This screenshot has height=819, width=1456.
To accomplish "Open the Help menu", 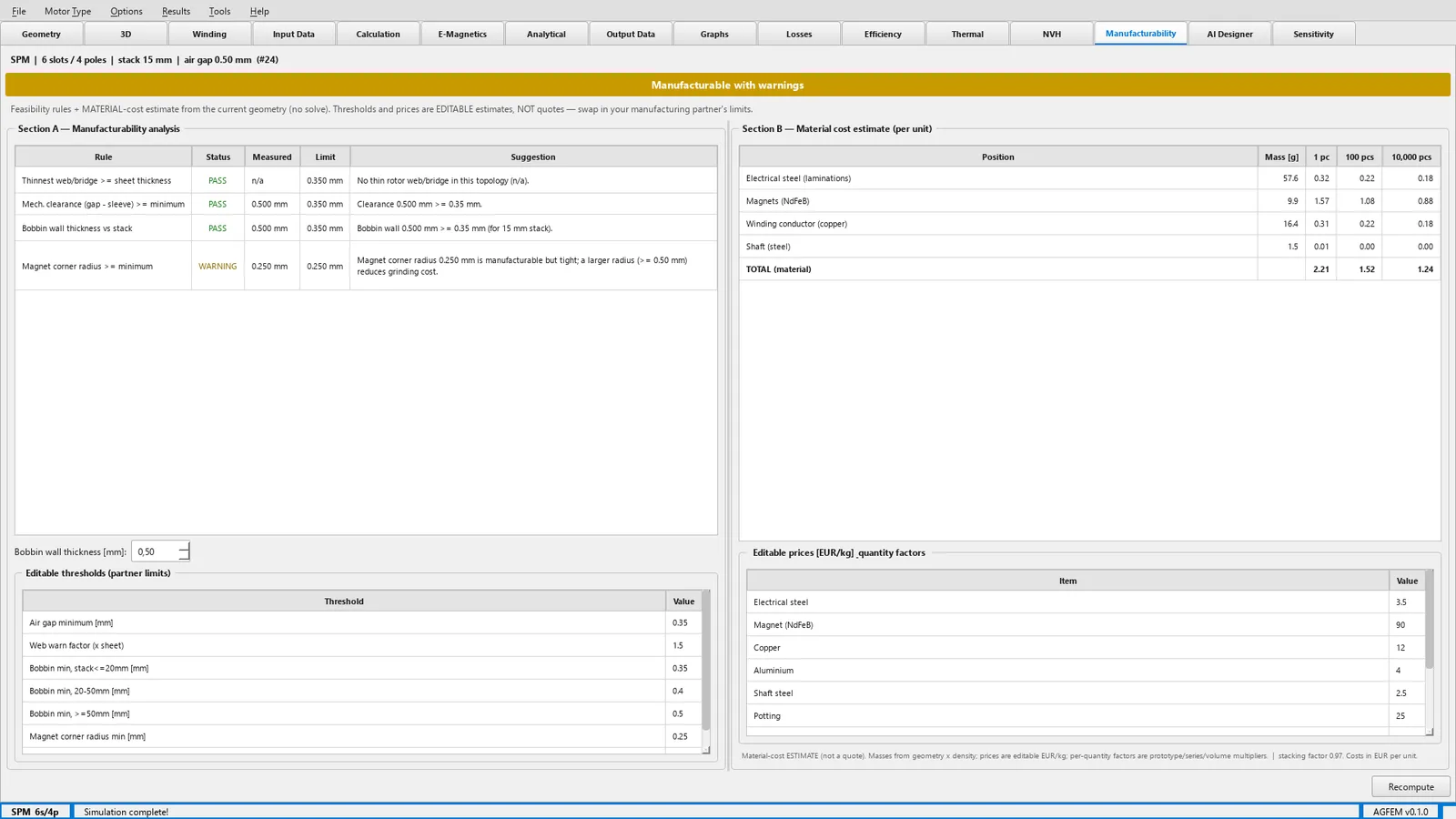I will (x=259, y=11).
